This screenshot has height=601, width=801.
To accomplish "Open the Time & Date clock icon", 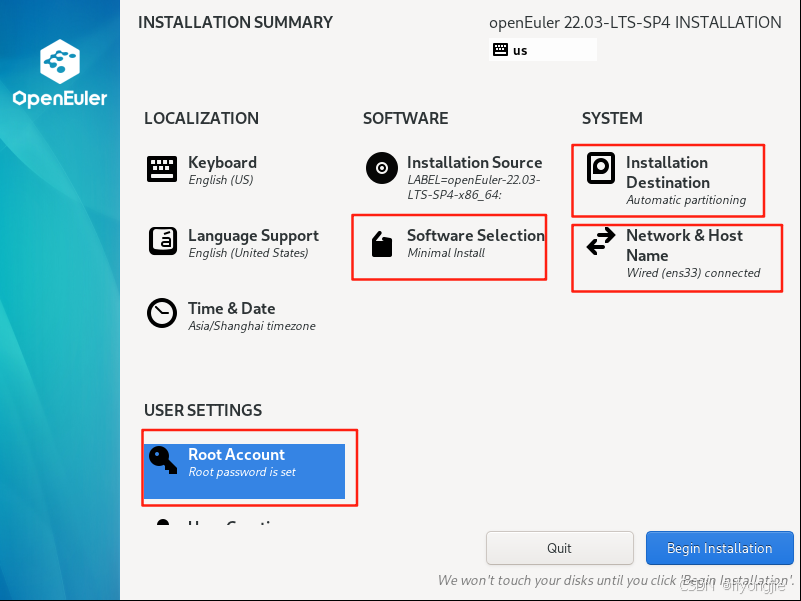I will coord(162,313).
